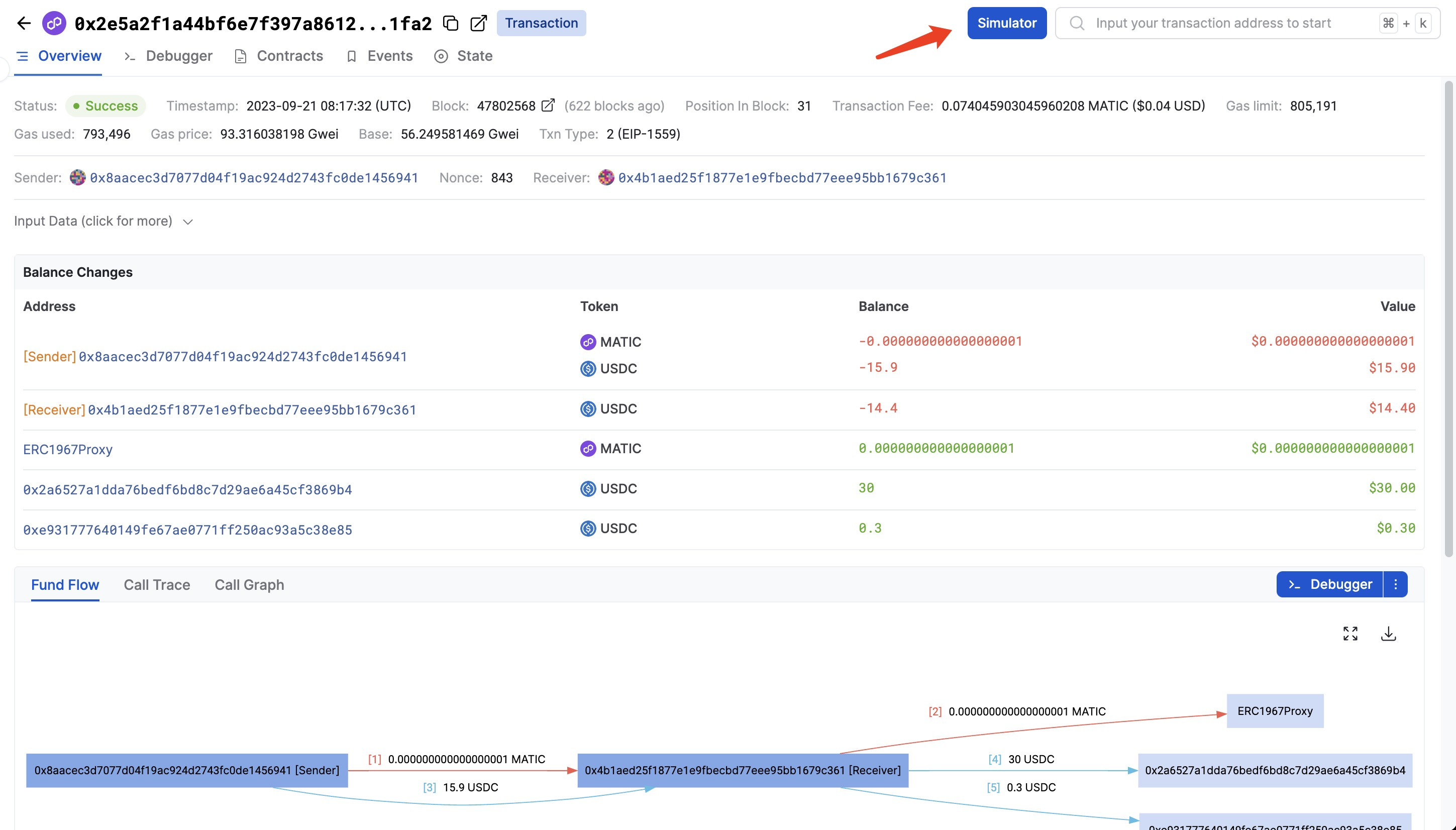Click the Simulator button
The height and width of the screenshot is (830, 1456).
1006,24
